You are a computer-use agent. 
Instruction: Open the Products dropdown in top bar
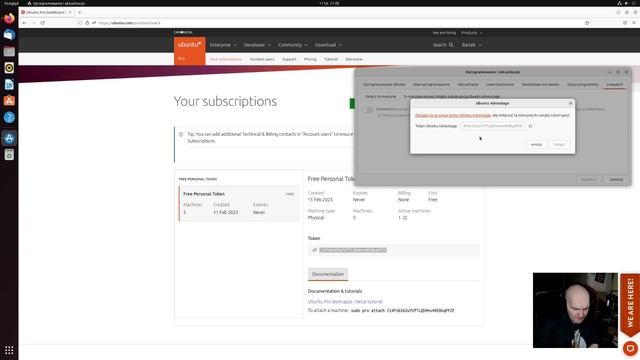click(x=471, y=33)
